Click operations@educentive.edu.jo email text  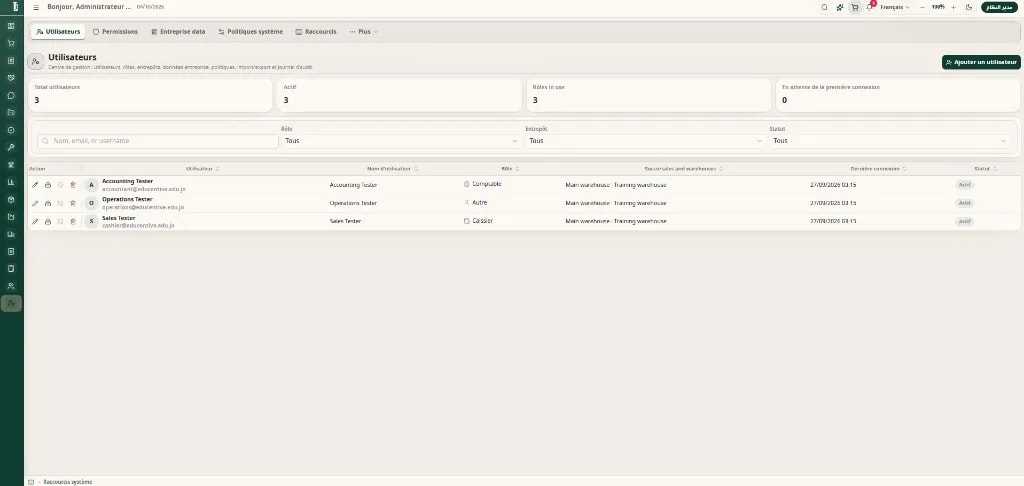[143, 207]
